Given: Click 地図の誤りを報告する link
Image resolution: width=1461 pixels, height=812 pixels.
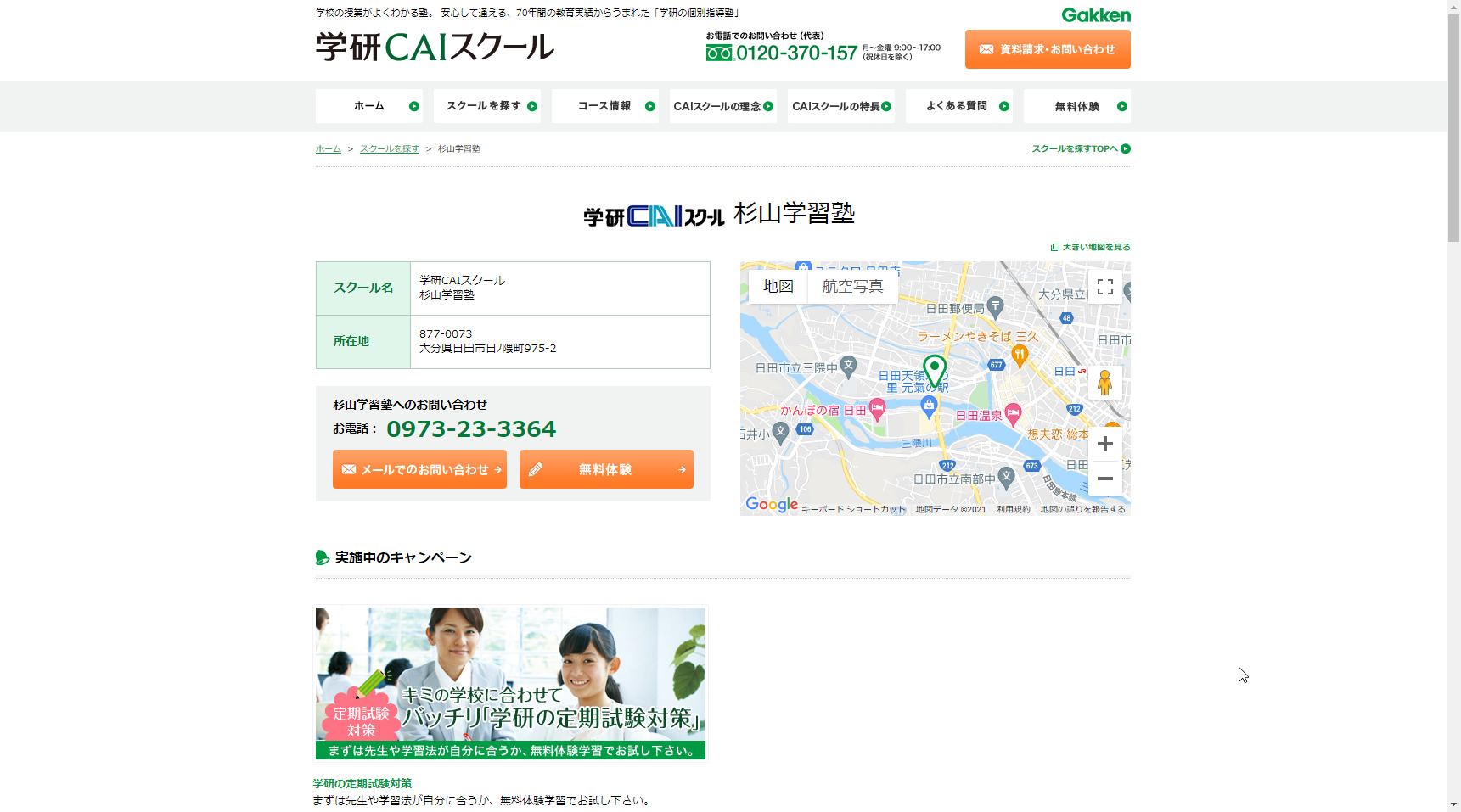Looking at the screenshot, I should 1083,510.
